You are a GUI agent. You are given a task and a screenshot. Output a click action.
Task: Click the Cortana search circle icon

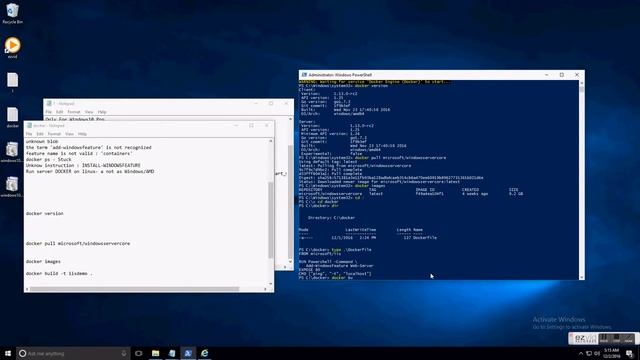(x=22, y=353)
